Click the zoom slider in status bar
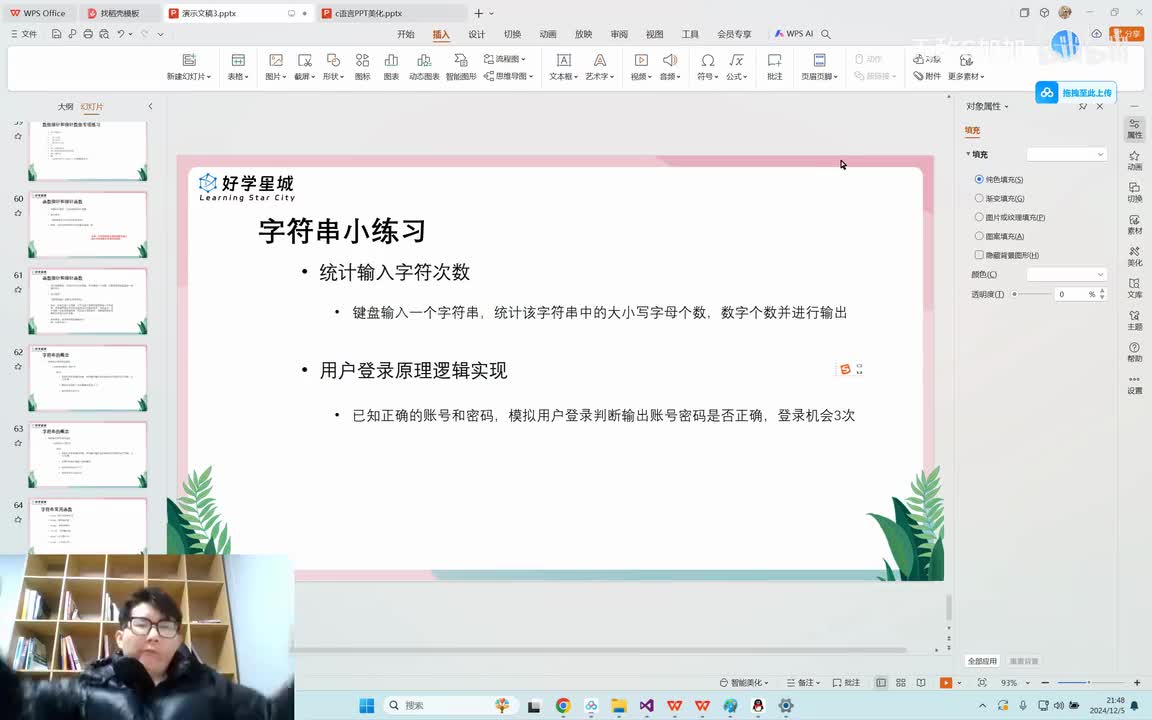 pos(1089,683)
